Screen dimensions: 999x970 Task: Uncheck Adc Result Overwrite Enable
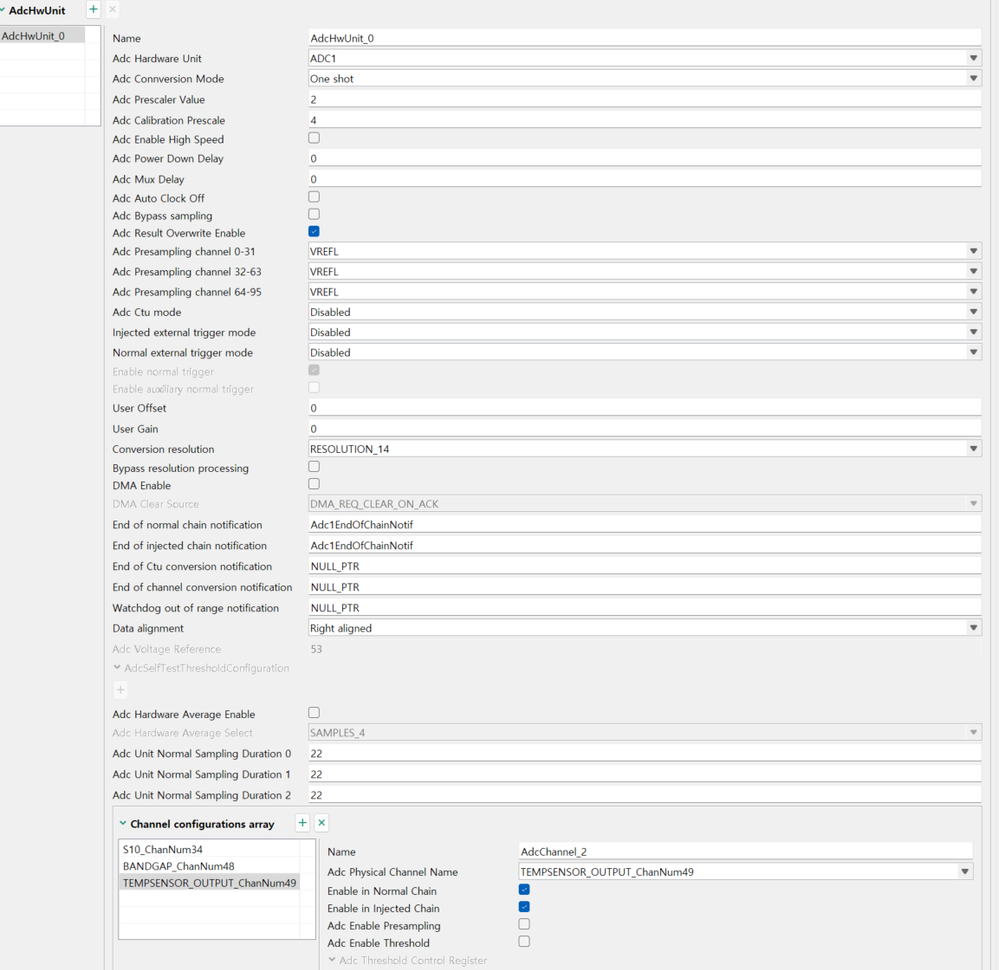coord(314,231)
